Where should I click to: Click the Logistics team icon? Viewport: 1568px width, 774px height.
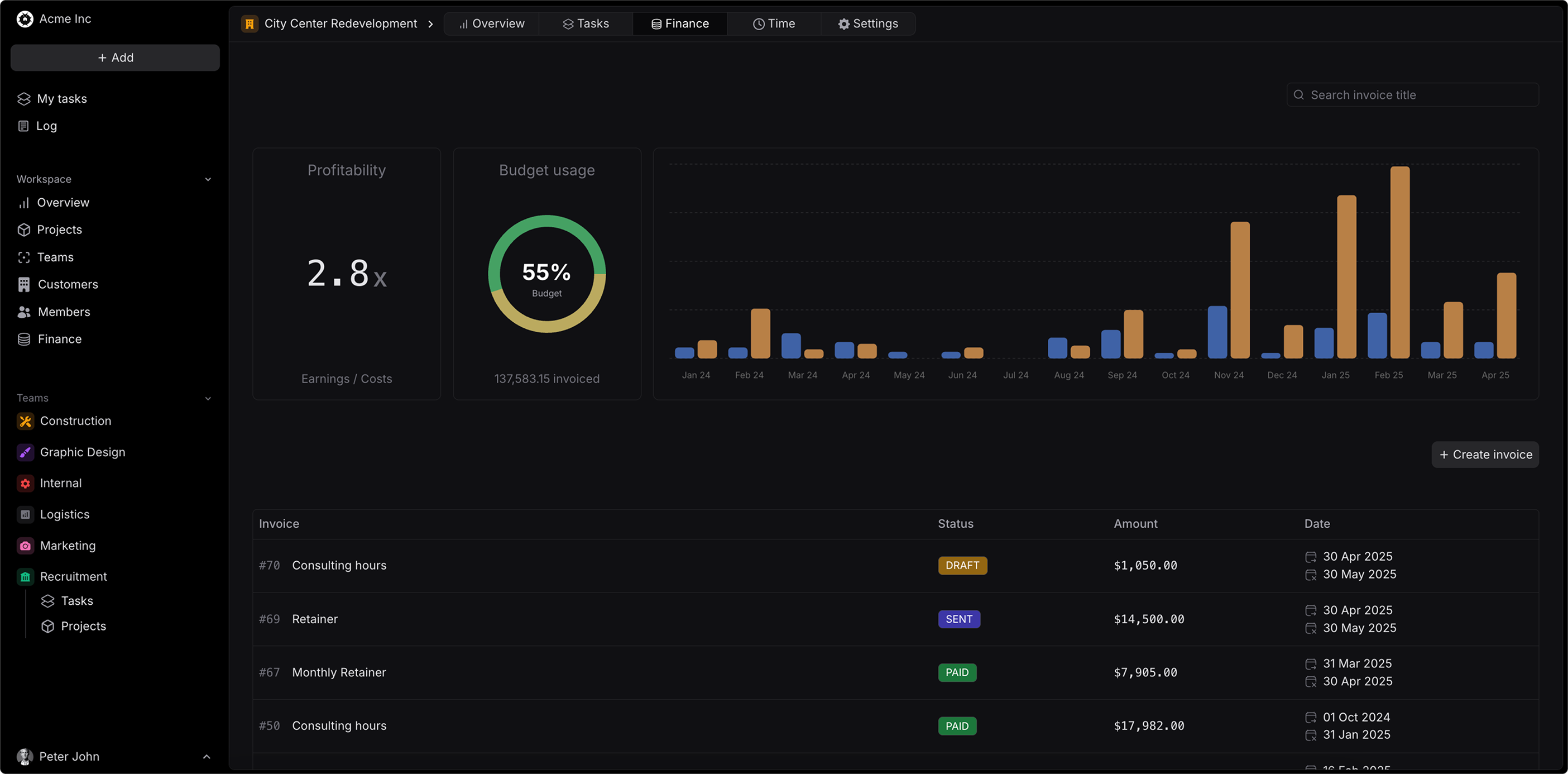click(25, 514)
